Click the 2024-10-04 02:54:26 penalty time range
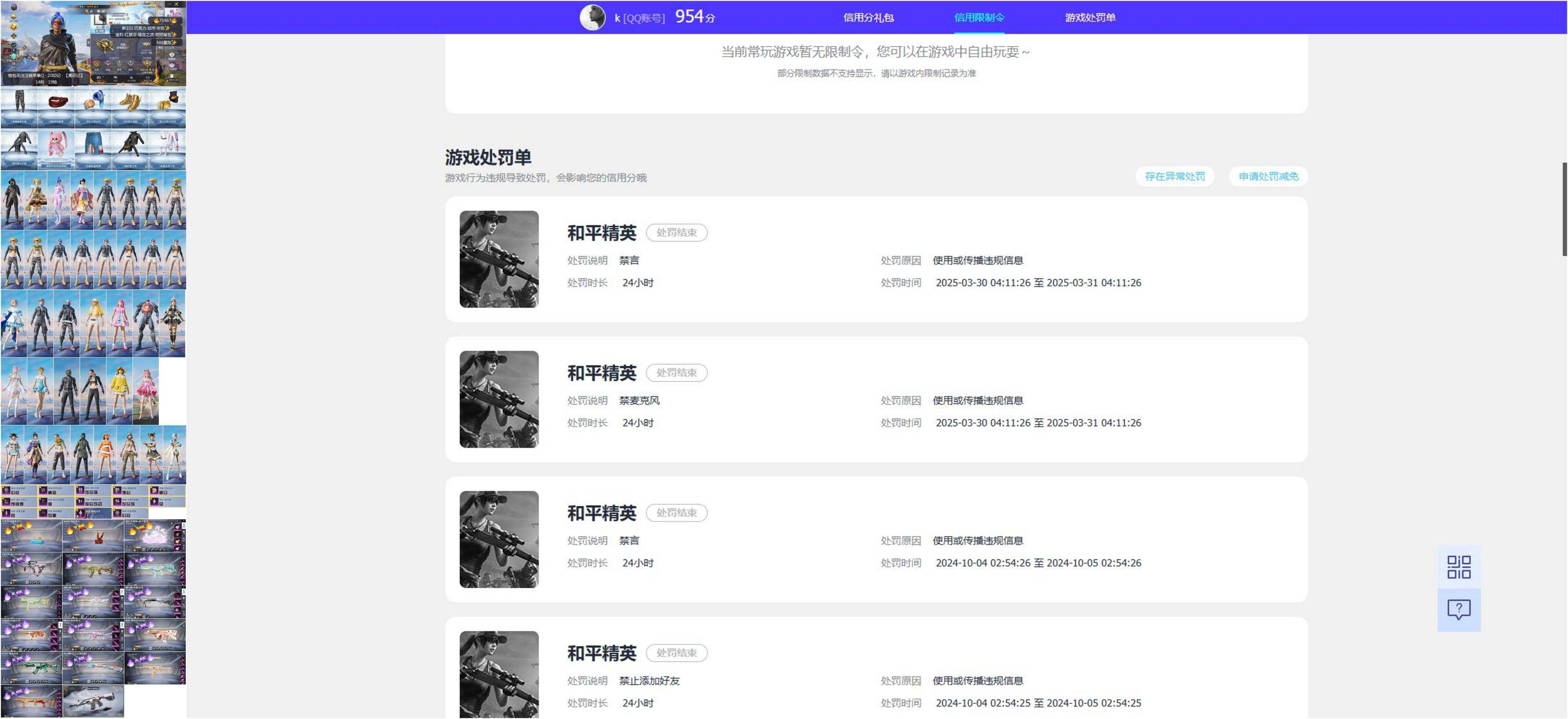This screenshot has height=719, width=1568. click(1038, 563)
